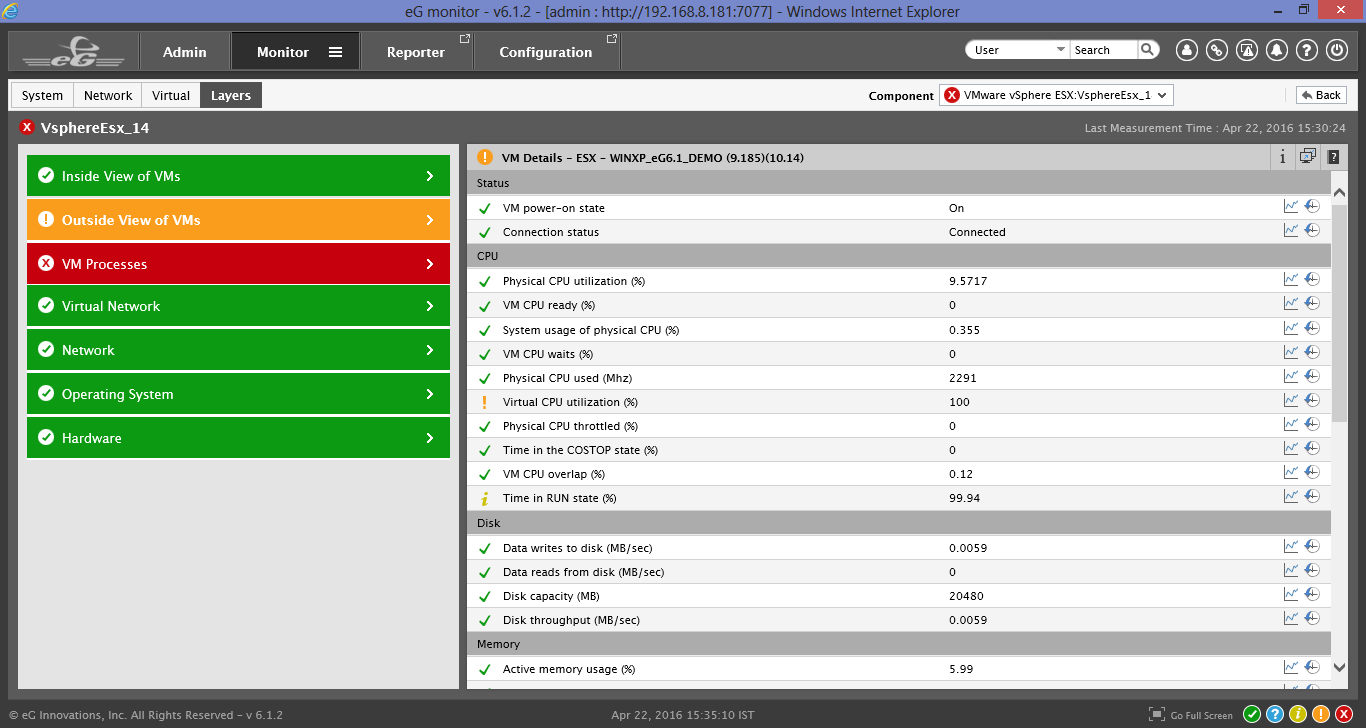Open the monitor alert warning icon

[1246, 50]
